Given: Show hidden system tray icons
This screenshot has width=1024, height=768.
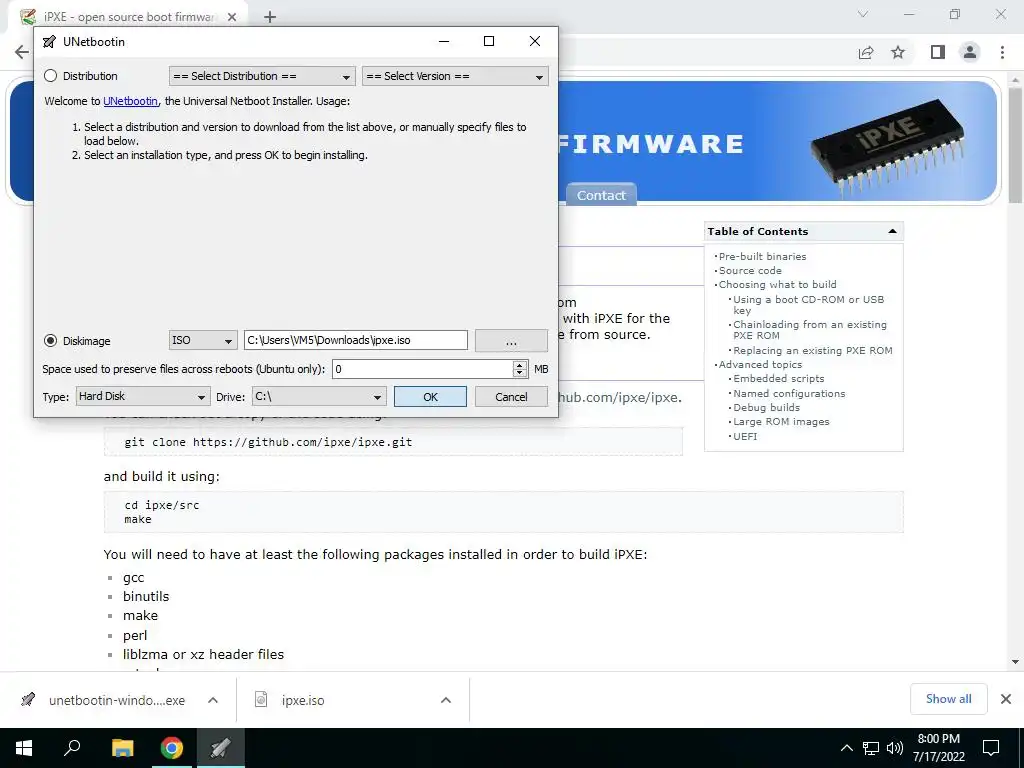Looking at the screenshot, I should click(x=846, y=748).
